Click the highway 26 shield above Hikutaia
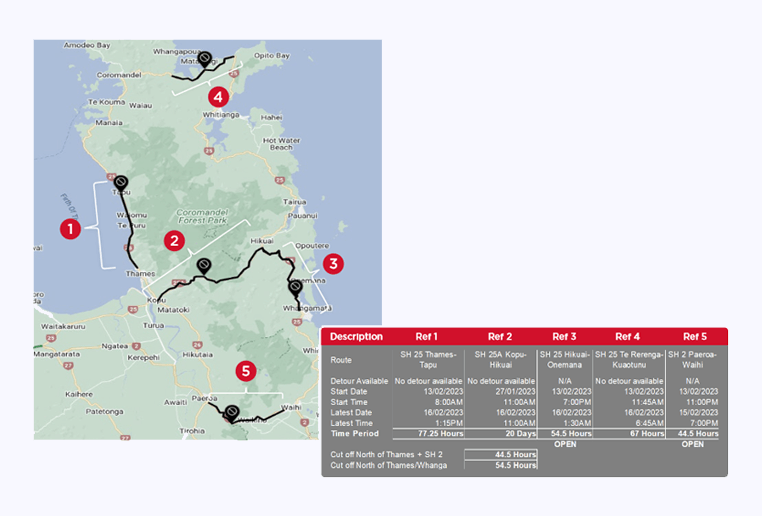 (x=197, y=344)
